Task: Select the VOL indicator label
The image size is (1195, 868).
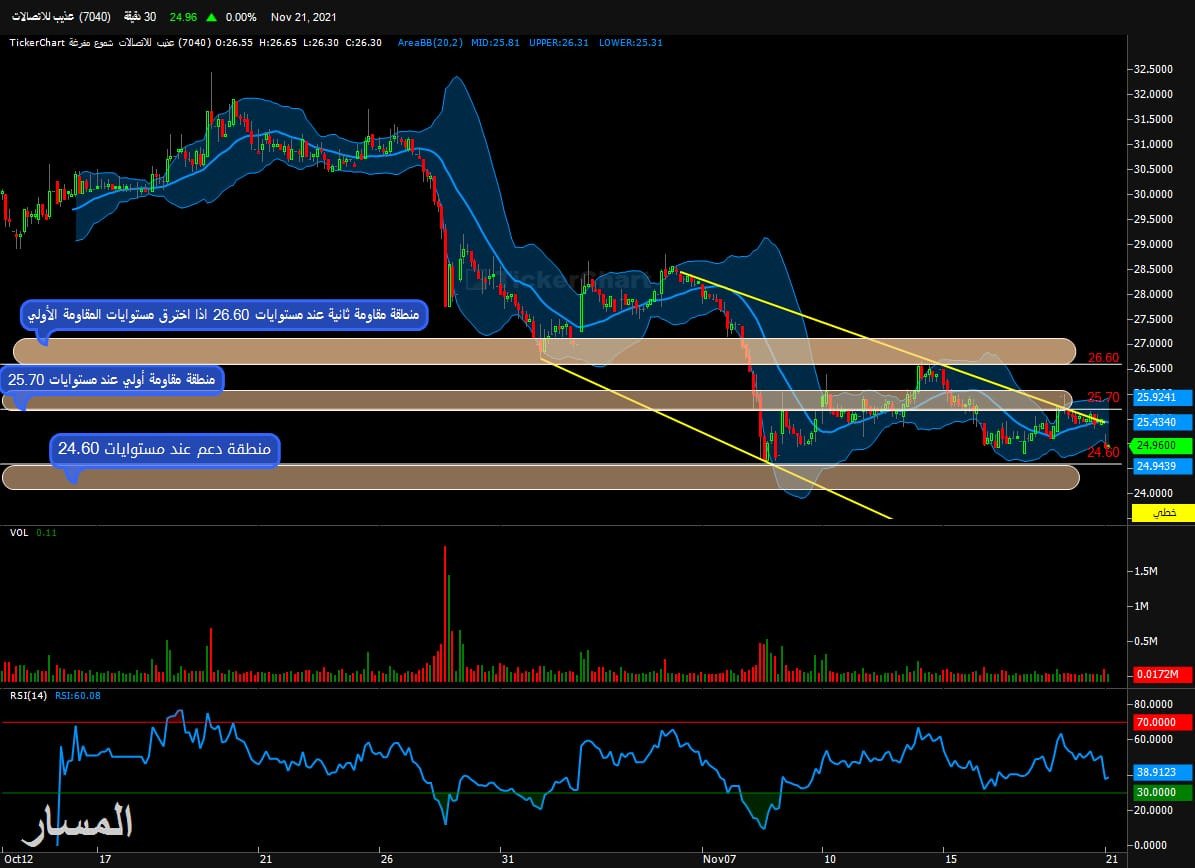Action: [x=19, y=533]
